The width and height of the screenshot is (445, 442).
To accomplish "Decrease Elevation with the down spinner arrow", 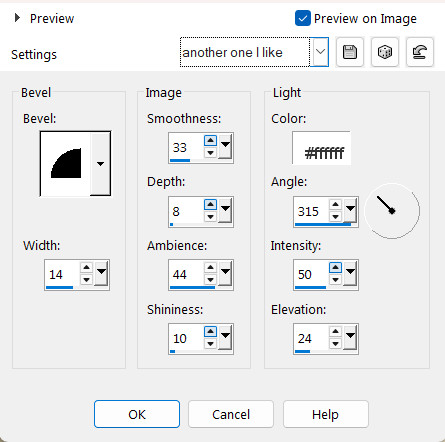I will 335,344.
